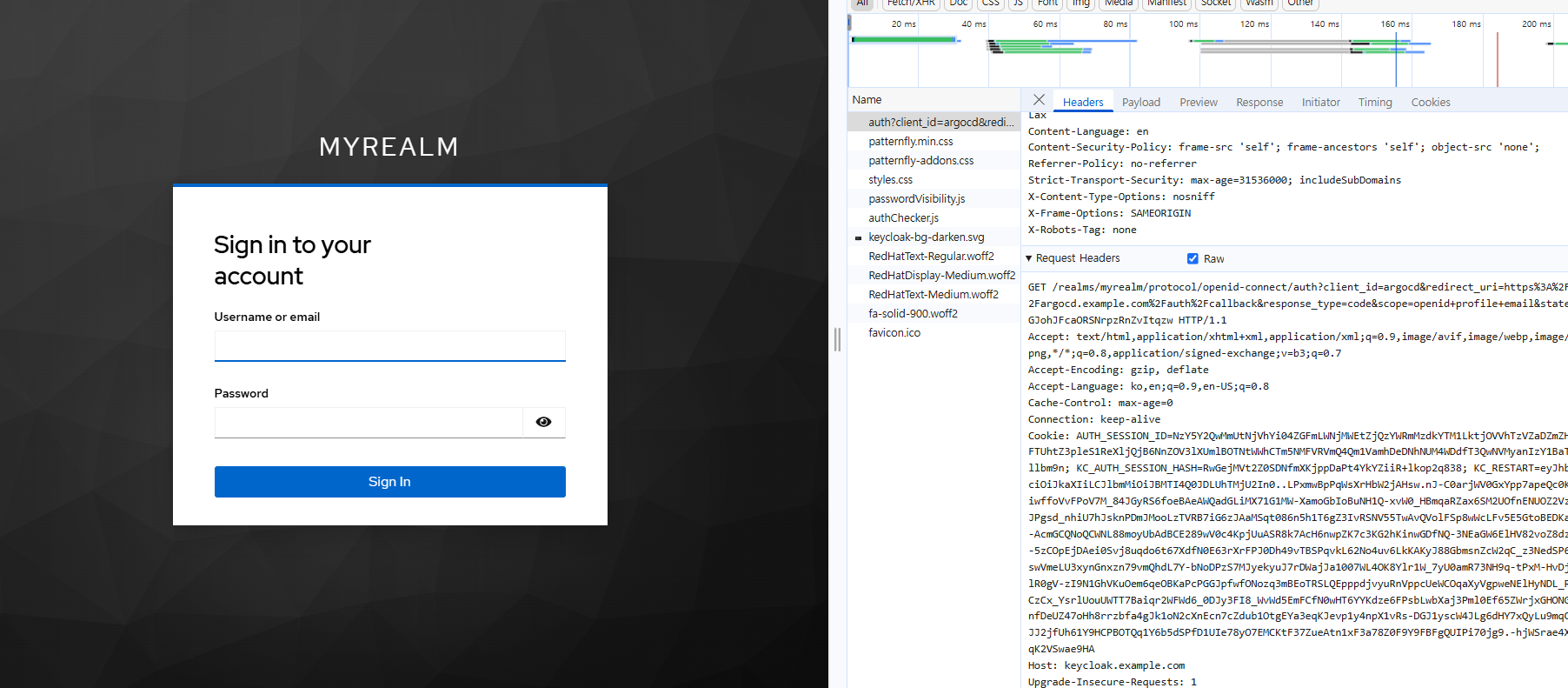Screen dimensions: 1568x688
Task: Filter network requests by Other
Action: click(x=1300, y=3)
